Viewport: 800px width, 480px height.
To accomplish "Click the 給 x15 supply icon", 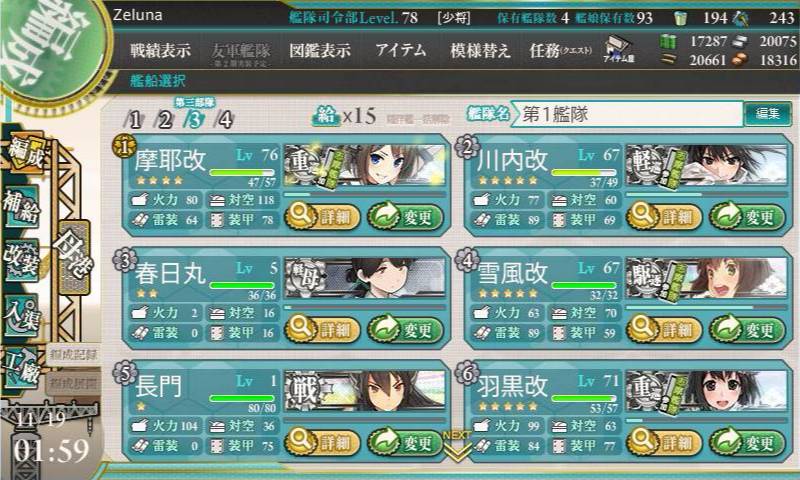I will 344,116.
